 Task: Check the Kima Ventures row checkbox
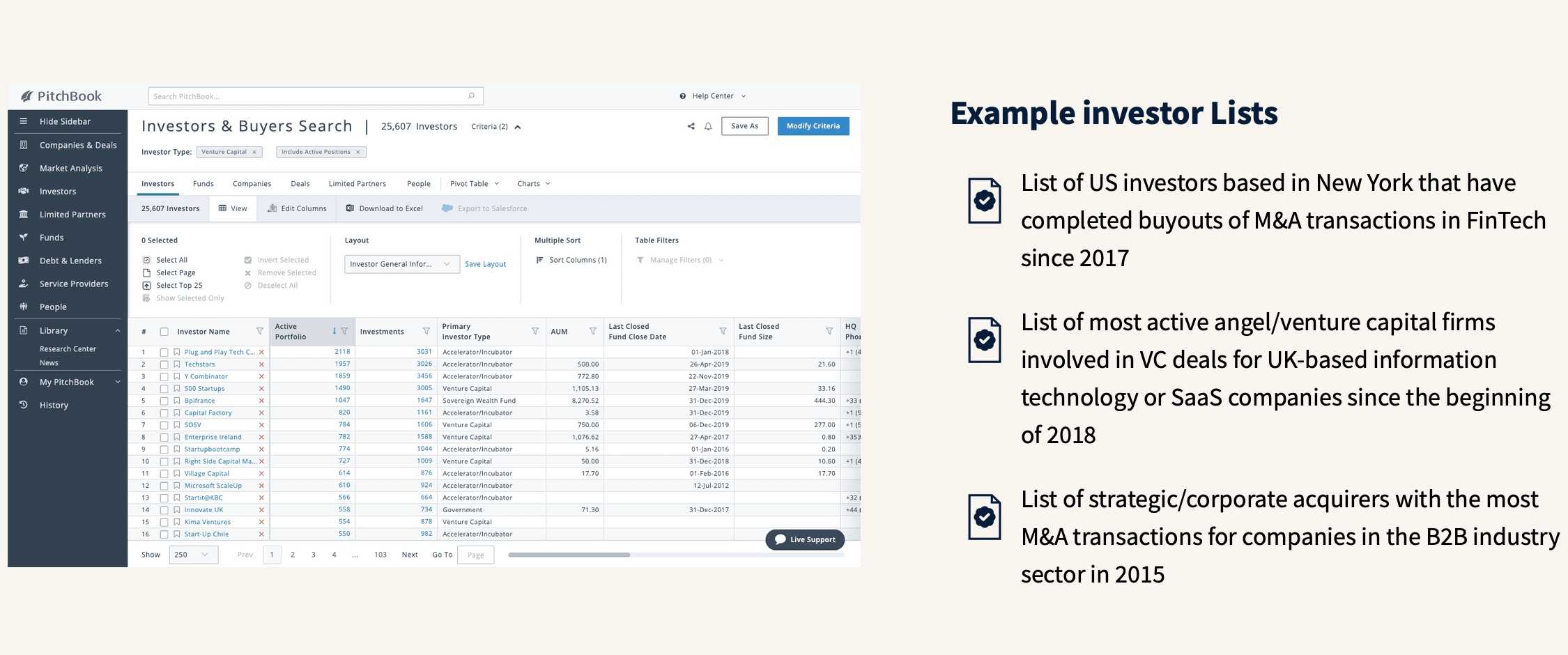pyautogui.click(x=164, y=522)
